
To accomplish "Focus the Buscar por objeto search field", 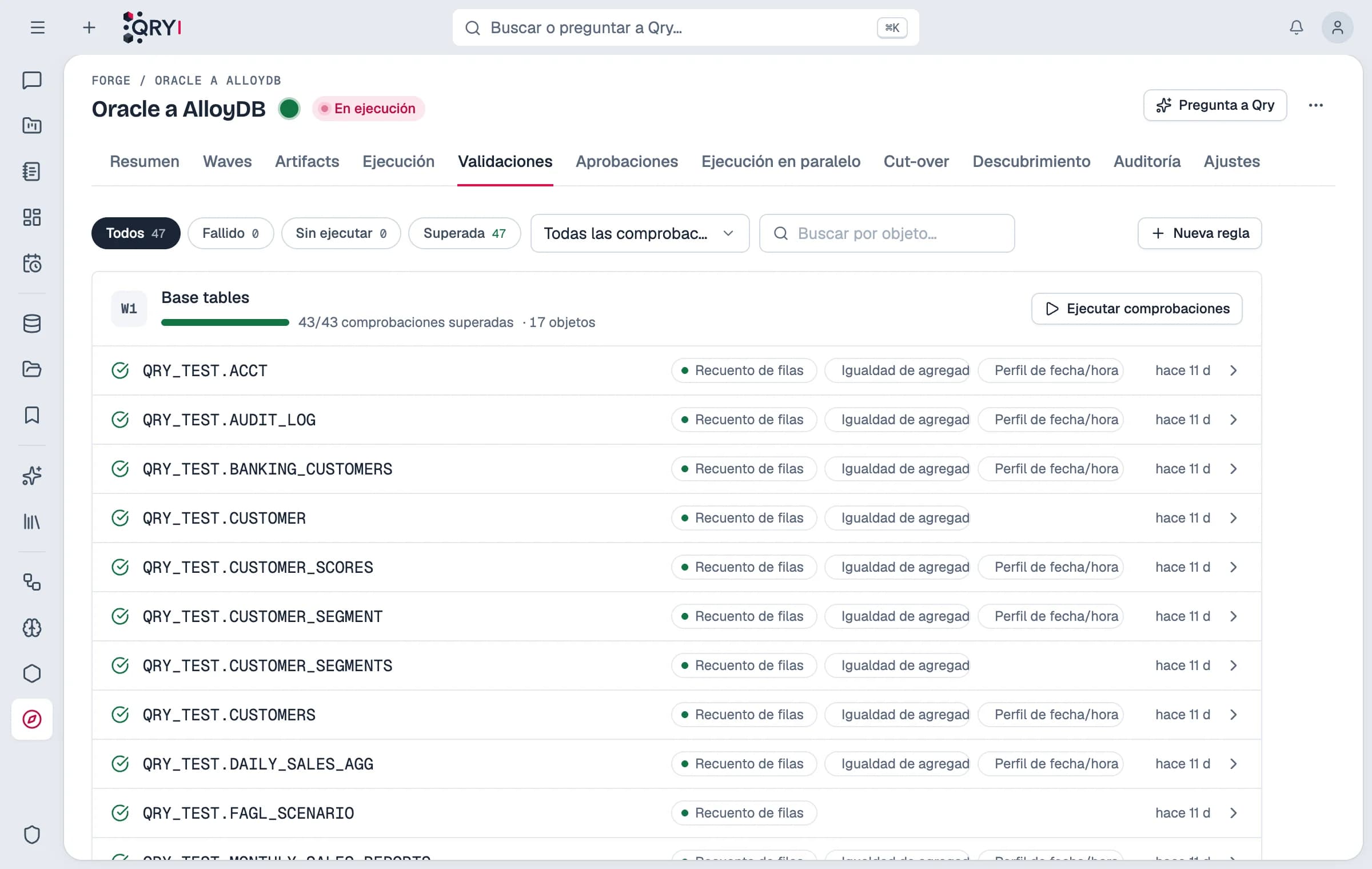I will pyautogui.click(x=887, y=233).
